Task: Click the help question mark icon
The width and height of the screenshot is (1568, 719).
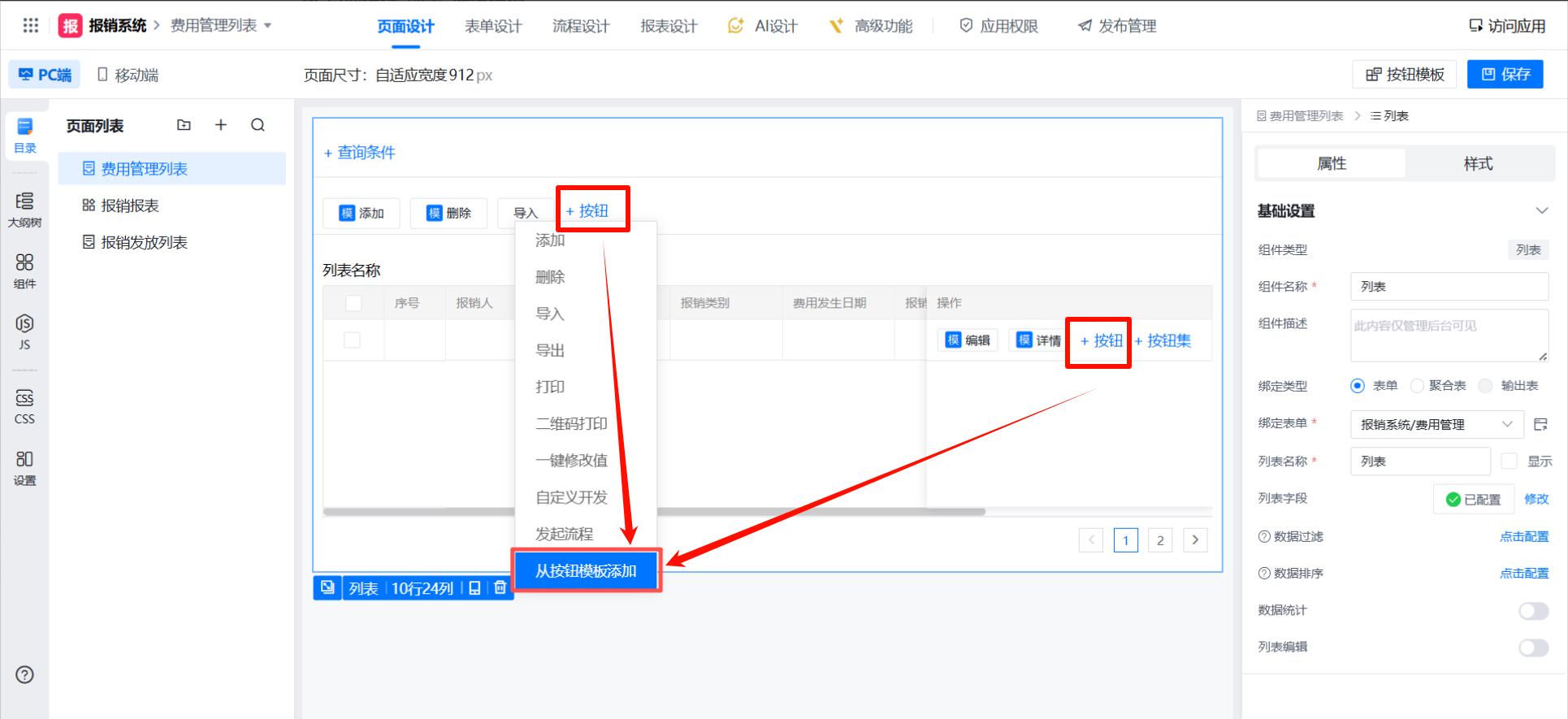Action: point(24,674)
